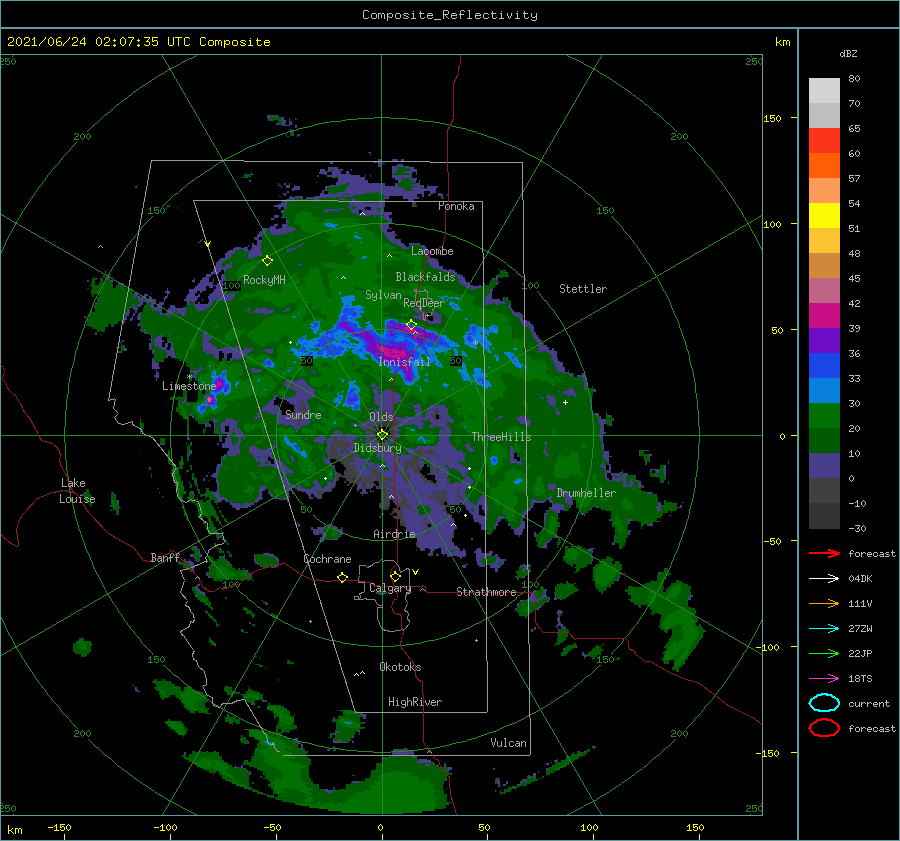Select the Olds label

click(x=381, y=417)
